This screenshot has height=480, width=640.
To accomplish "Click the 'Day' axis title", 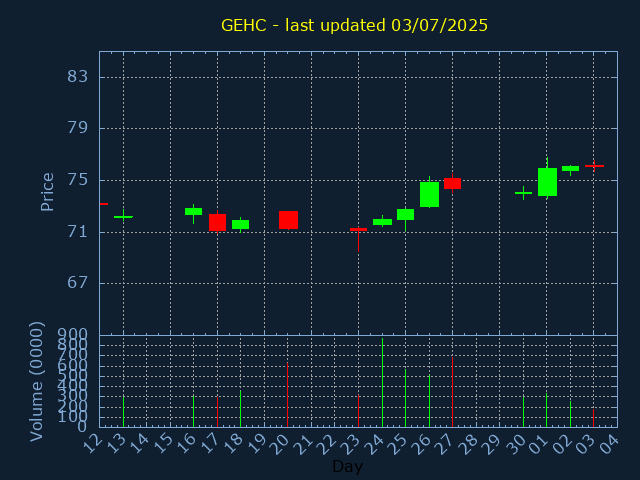I will [347, 466].
